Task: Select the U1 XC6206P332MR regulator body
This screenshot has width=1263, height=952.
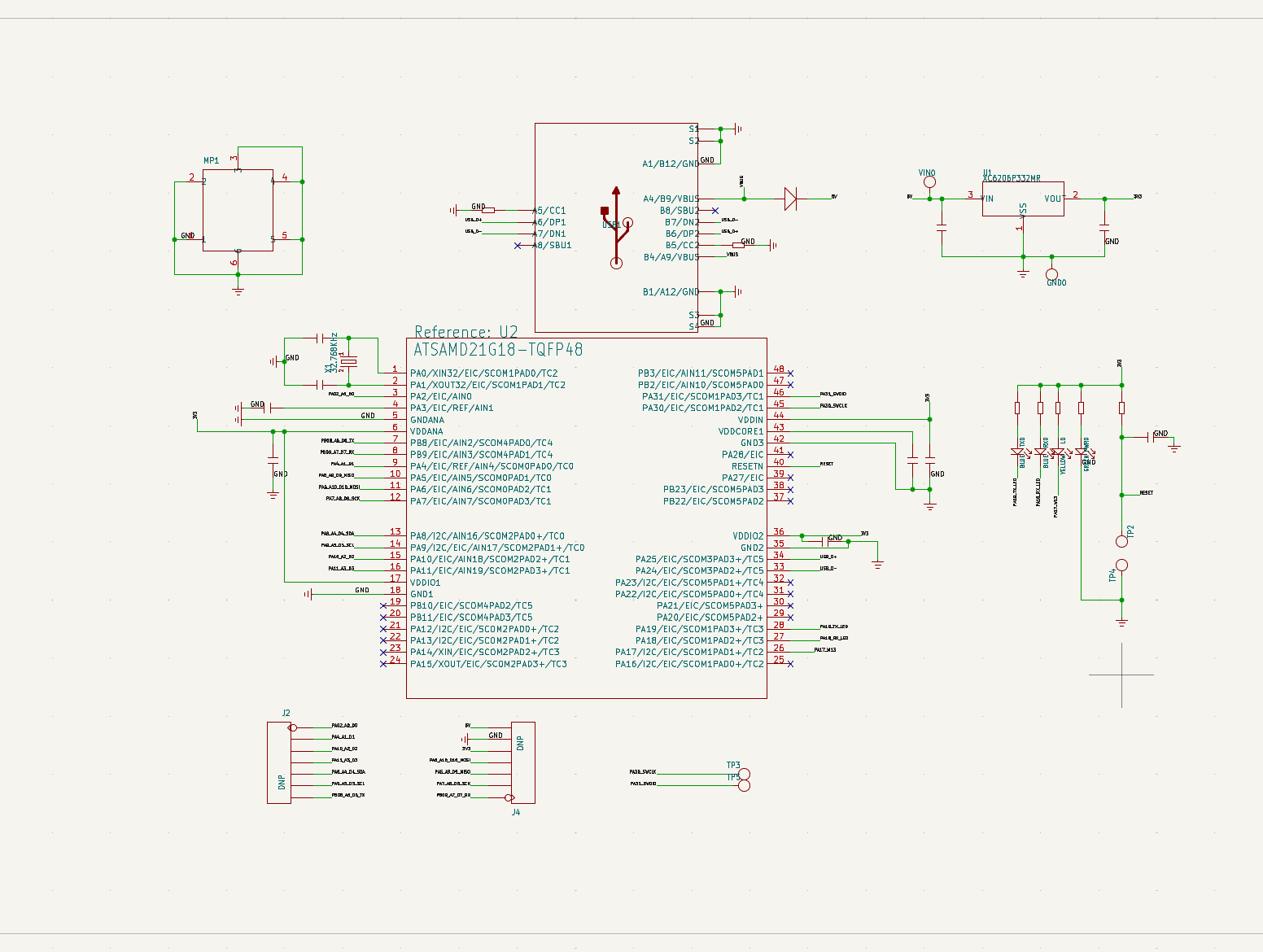Action: click(1023, 199)
